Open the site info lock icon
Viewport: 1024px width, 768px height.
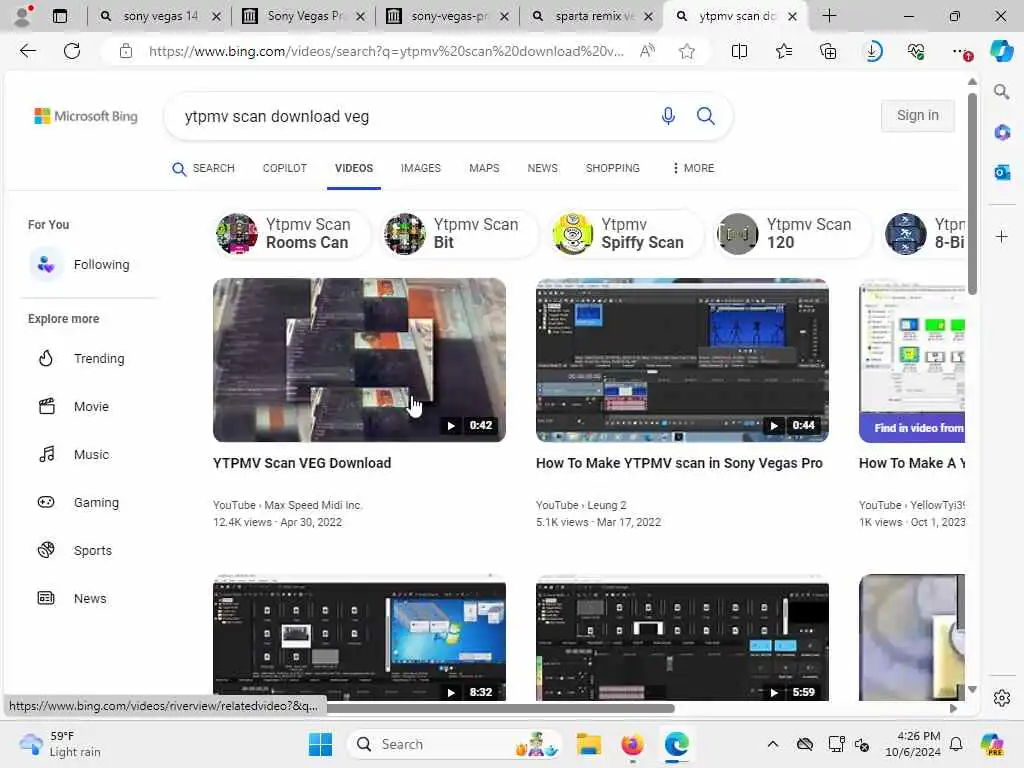[x=126, y=51]
